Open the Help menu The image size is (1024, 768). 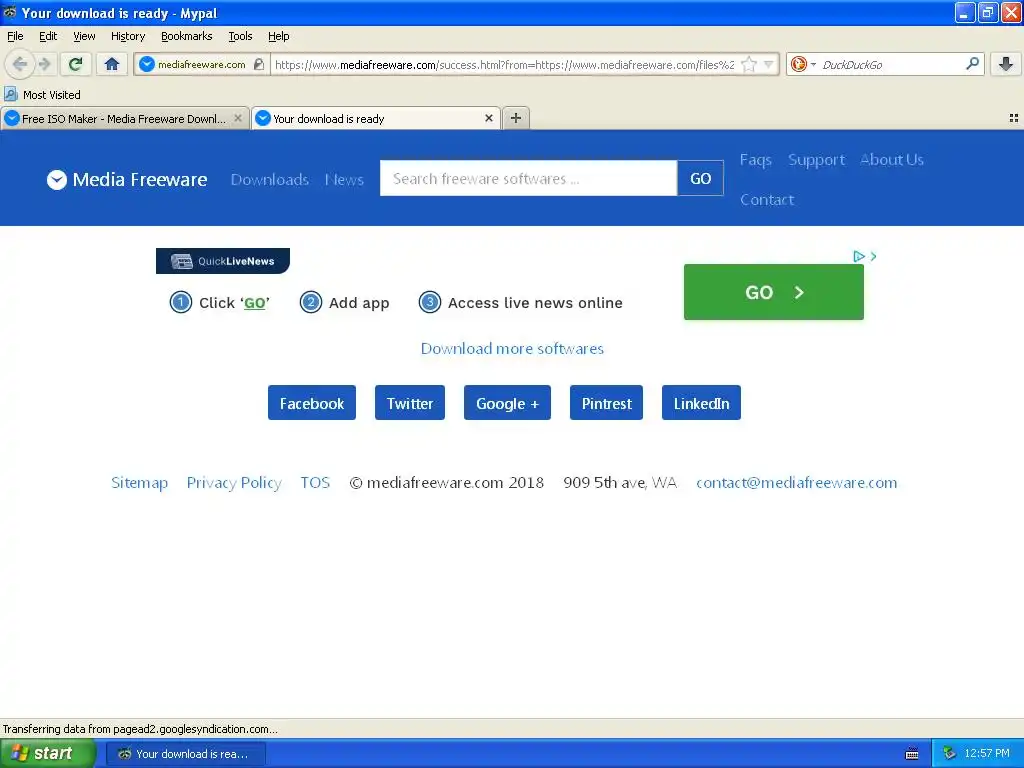278,36
